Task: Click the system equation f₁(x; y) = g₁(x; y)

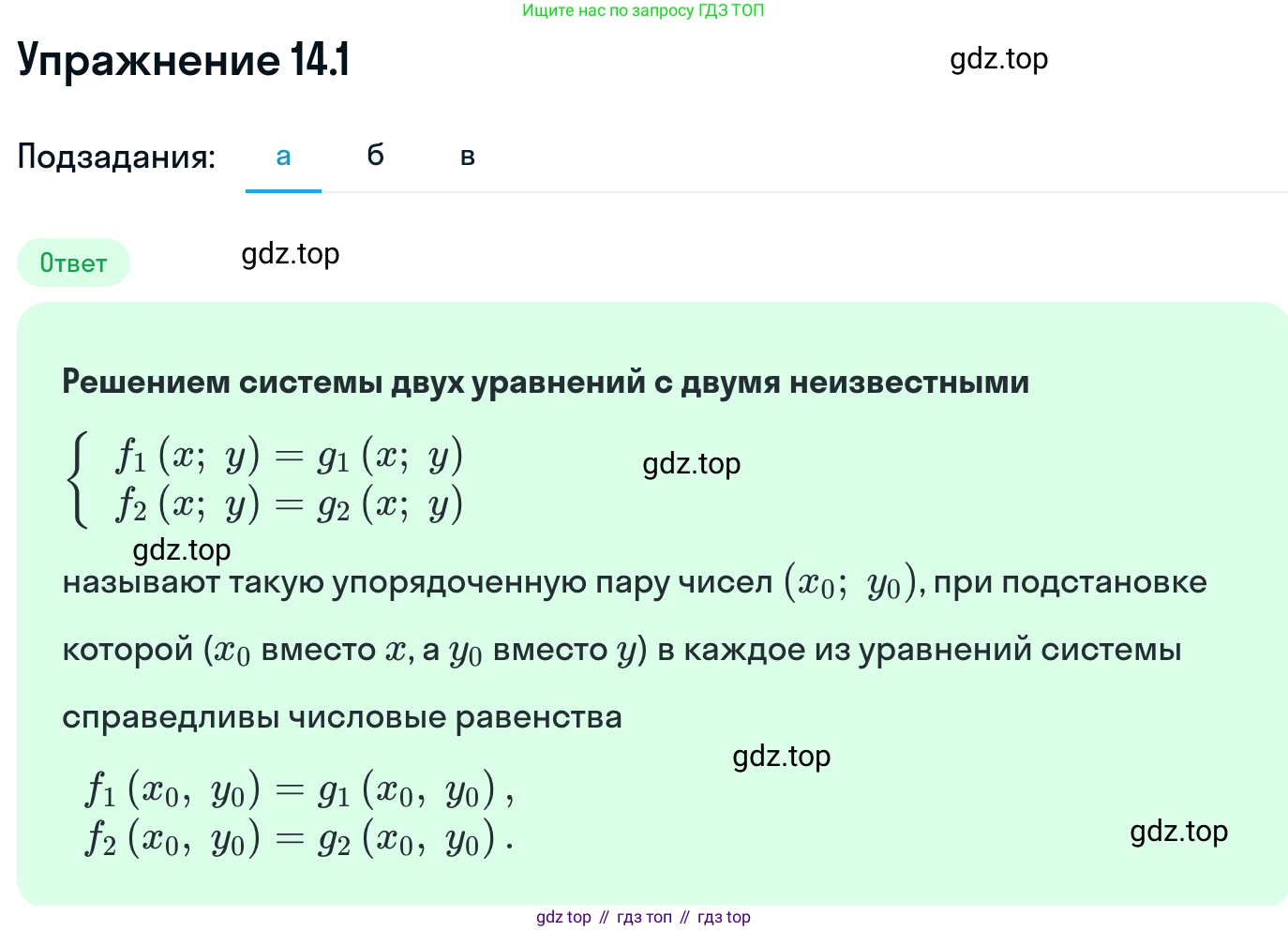Action: tap(290, 456)
